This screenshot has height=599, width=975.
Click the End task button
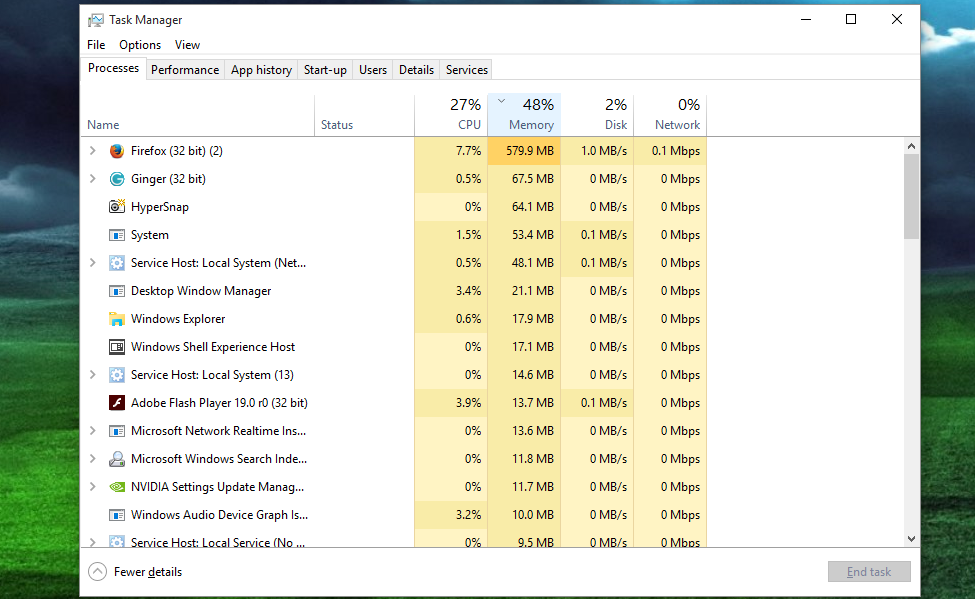869,572
